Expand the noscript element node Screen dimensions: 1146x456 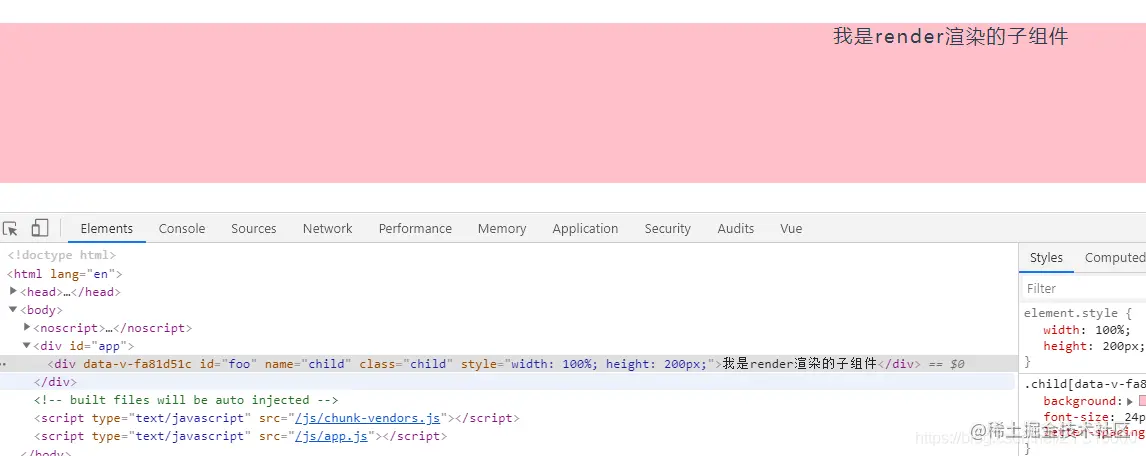click(x=27, y=327)
